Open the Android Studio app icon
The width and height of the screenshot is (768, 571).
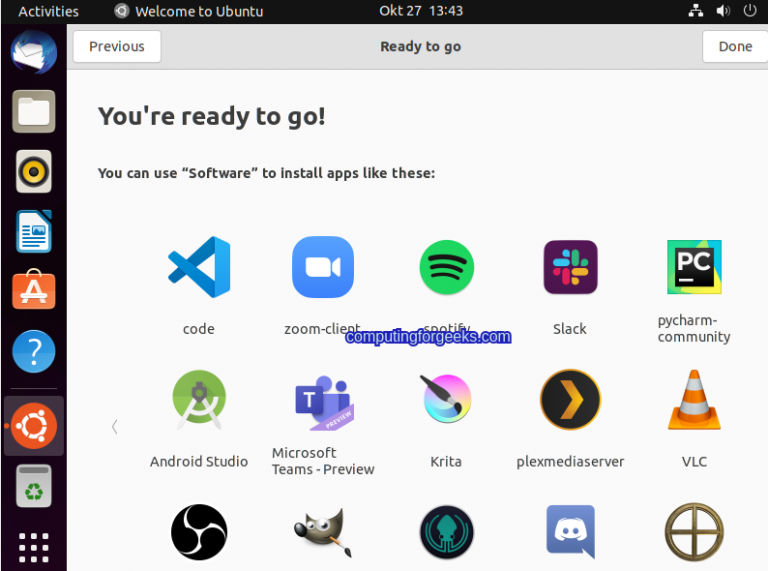click(199, 400)
